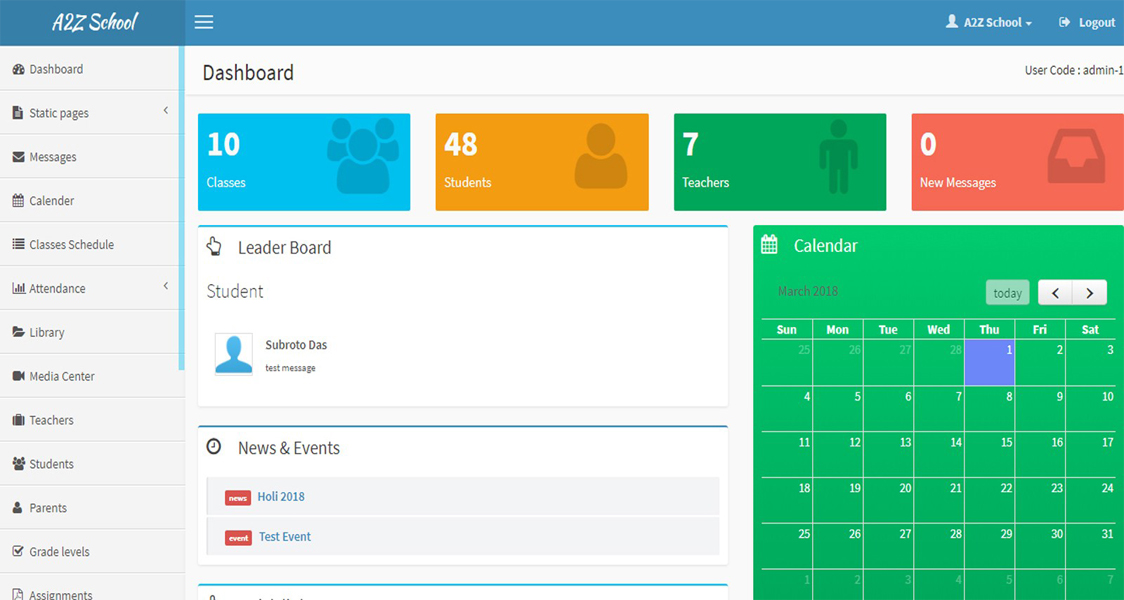This screenshot has height=600, width=1124.
Task: Open the Teachers briefcase icon
Action: point(19,420)
